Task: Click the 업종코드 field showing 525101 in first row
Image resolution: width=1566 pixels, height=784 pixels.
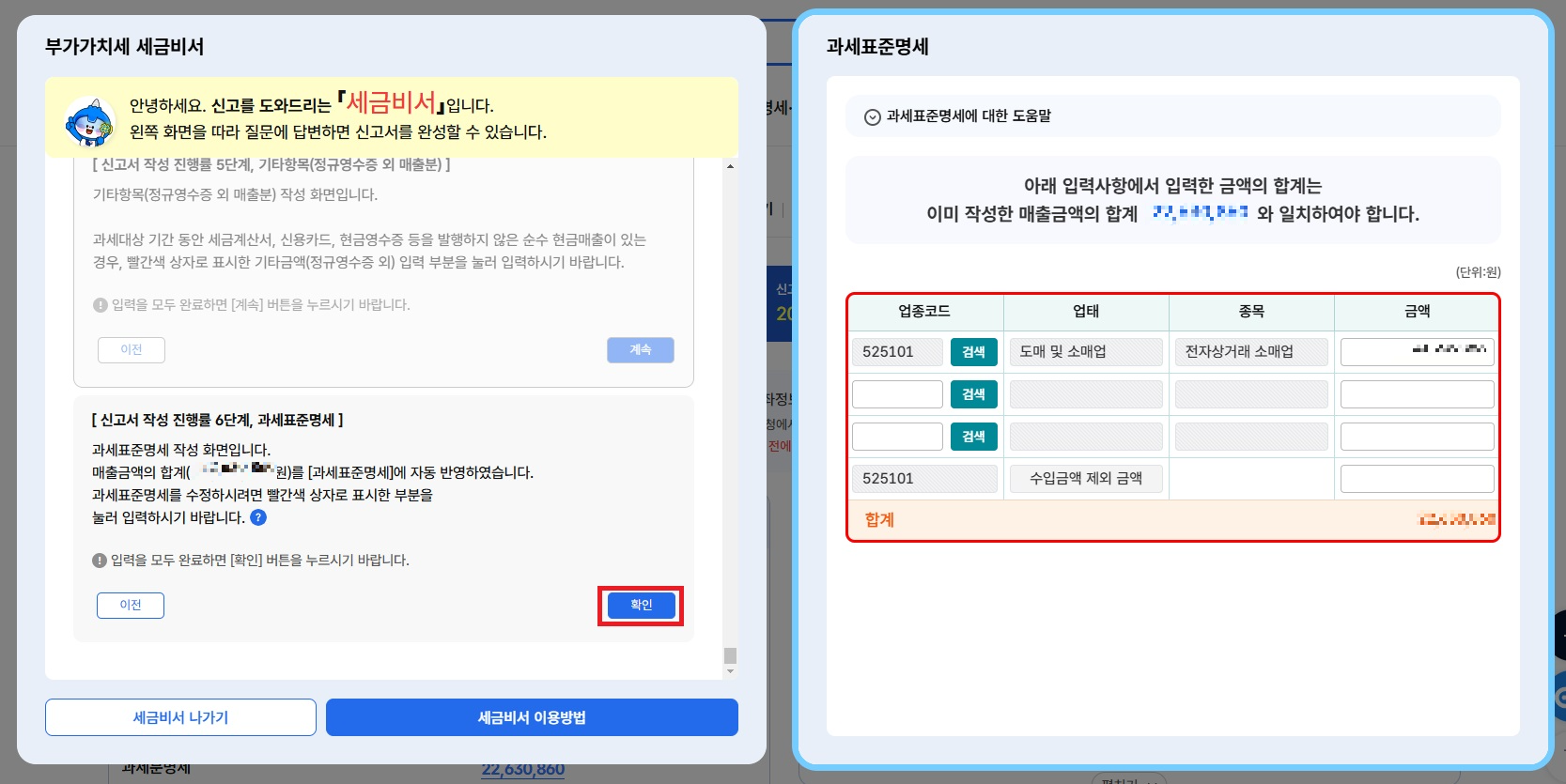Action: (x=897, y=352)
